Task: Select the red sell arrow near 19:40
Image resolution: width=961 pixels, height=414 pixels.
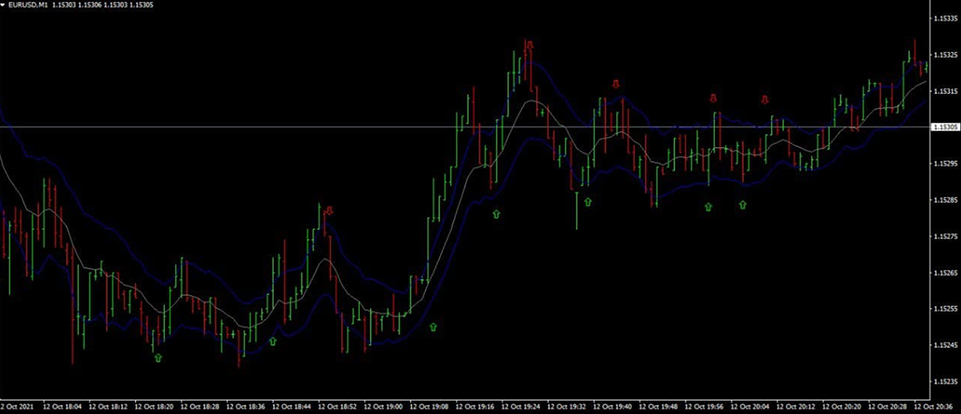Action: (616, 83)
